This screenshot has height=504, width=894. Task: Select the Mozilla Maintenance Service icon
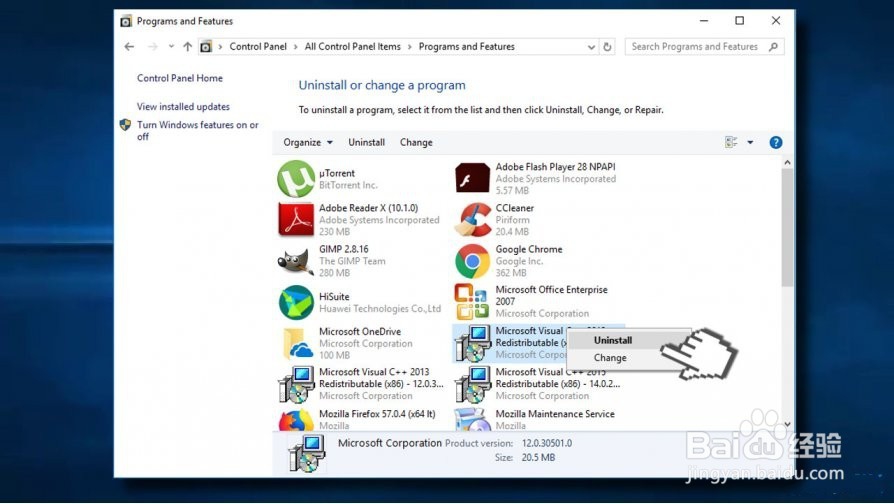coord(473,420)
